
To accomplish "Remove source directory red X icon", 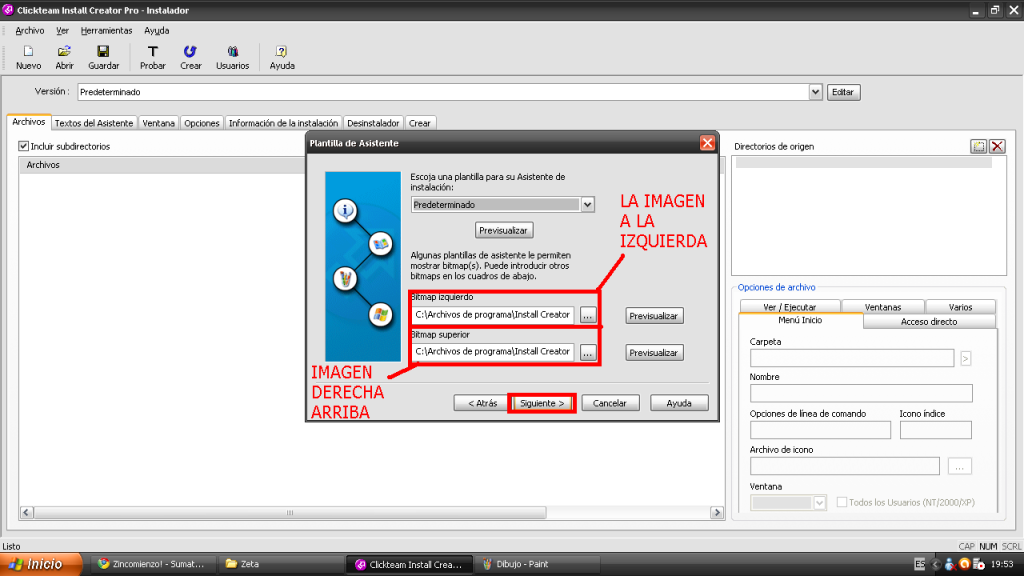I will pos(997,146).
